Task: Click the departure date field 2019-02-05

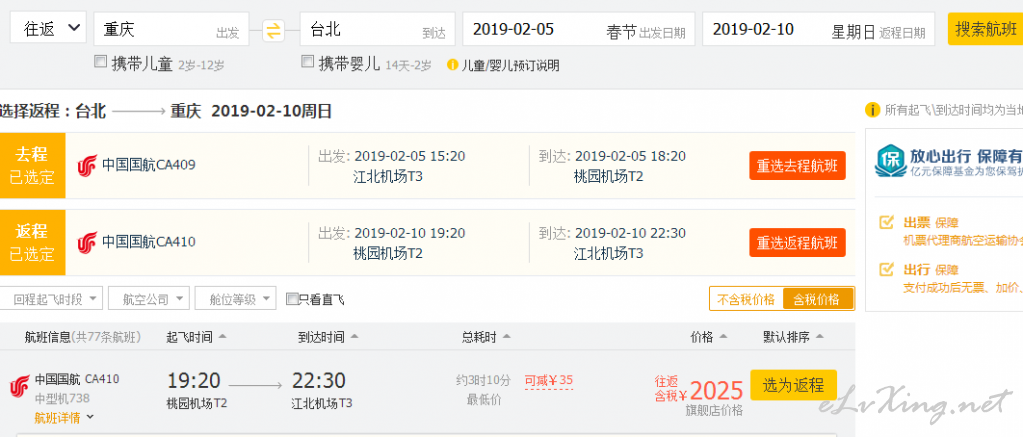Action: (579, 29)
